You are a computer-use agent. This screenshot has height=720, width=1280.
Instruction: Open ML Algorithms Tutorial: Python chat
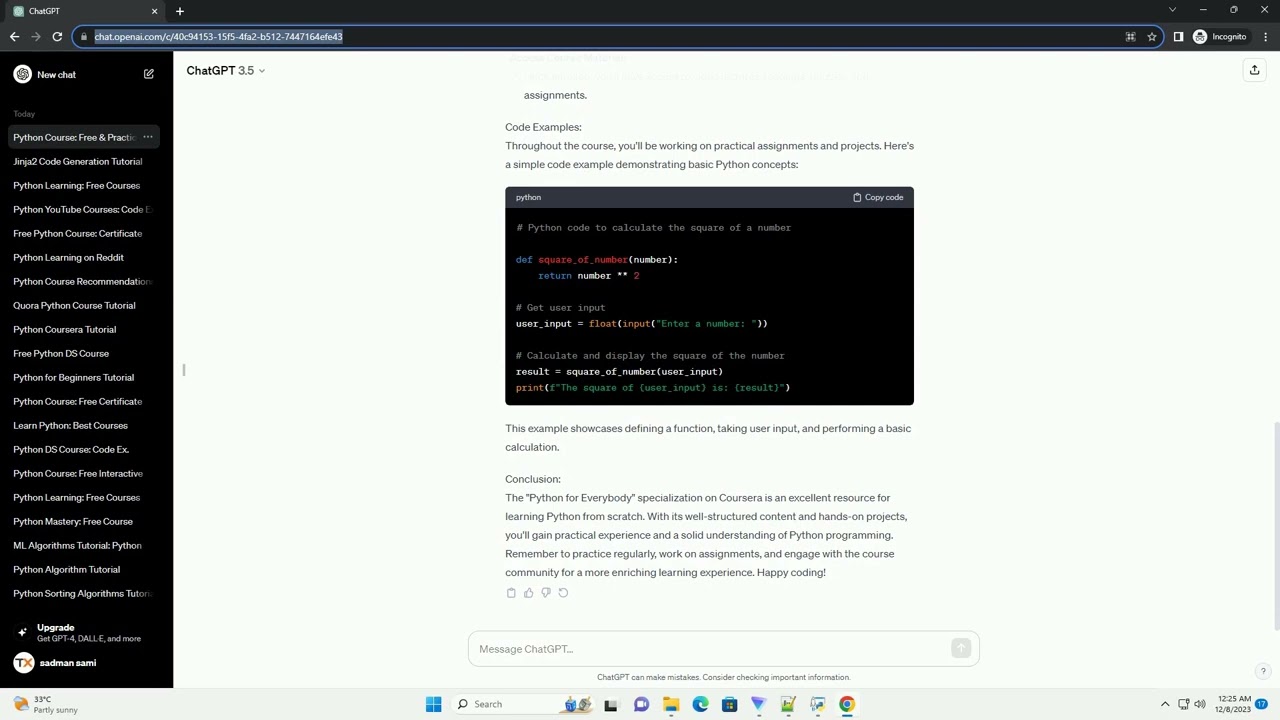(84, 545)
